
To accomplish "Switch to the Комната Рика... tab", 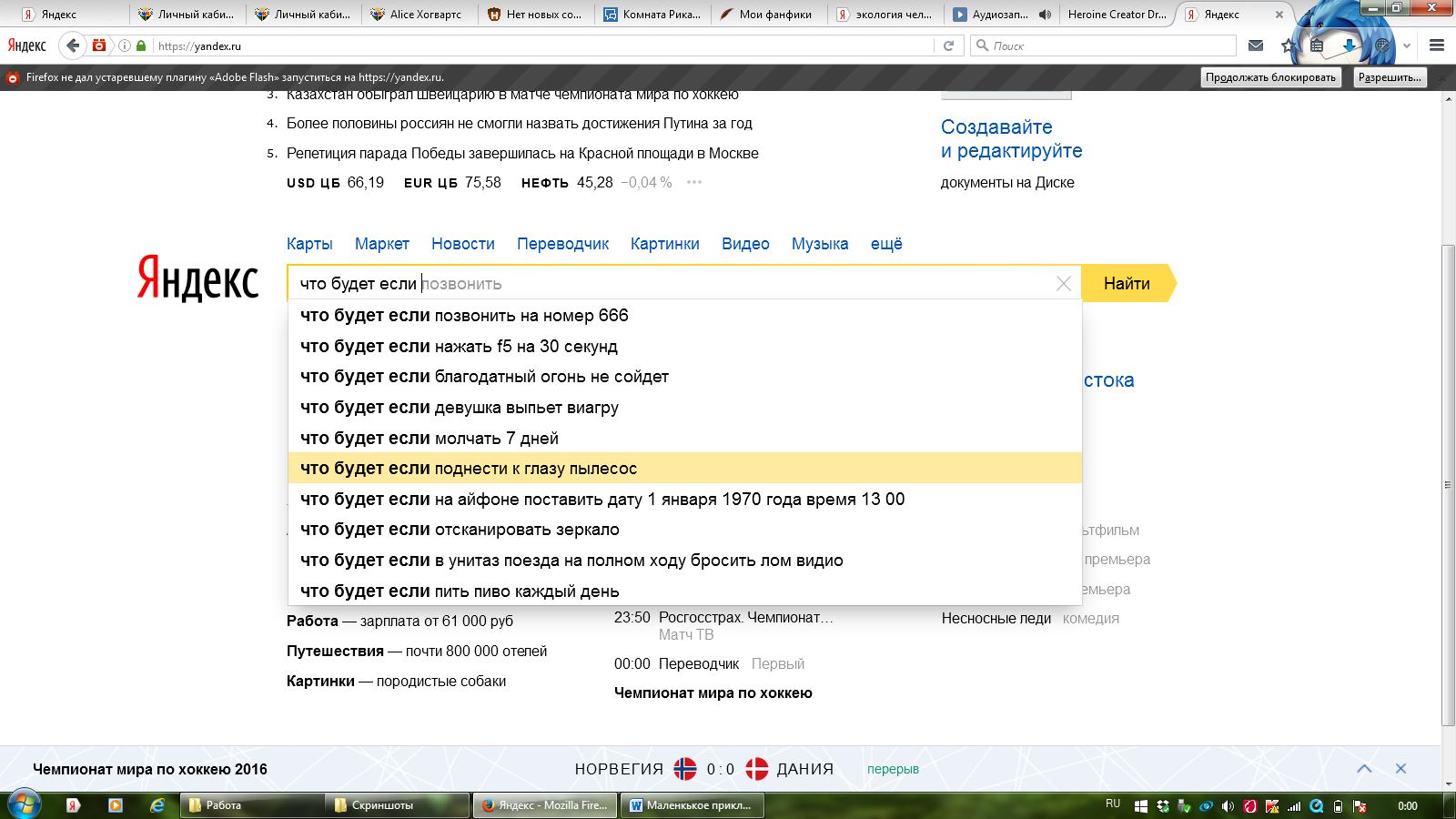I will [653, 15].
